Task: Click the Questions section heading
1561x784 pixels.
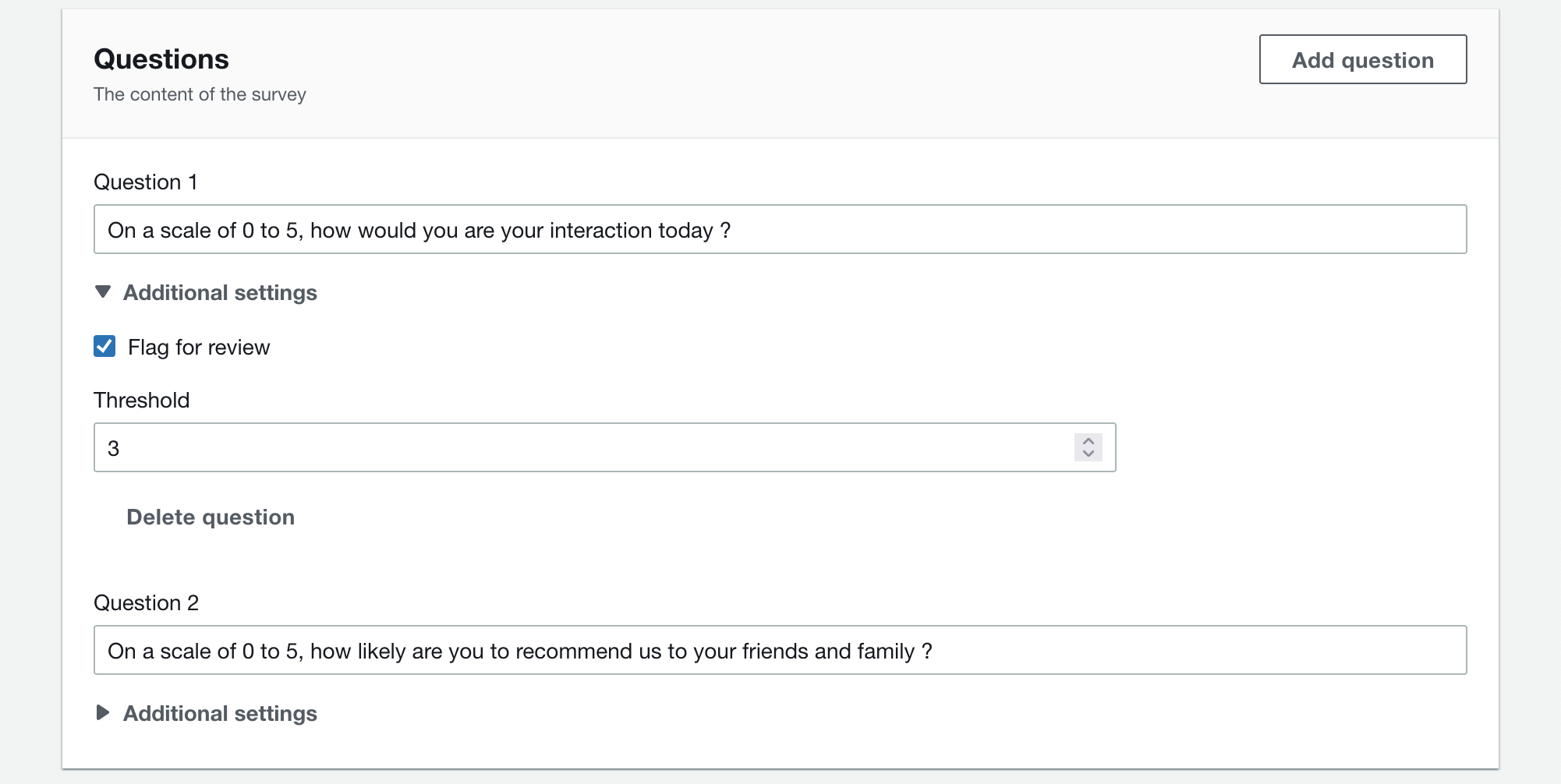Action: [161, 59]
